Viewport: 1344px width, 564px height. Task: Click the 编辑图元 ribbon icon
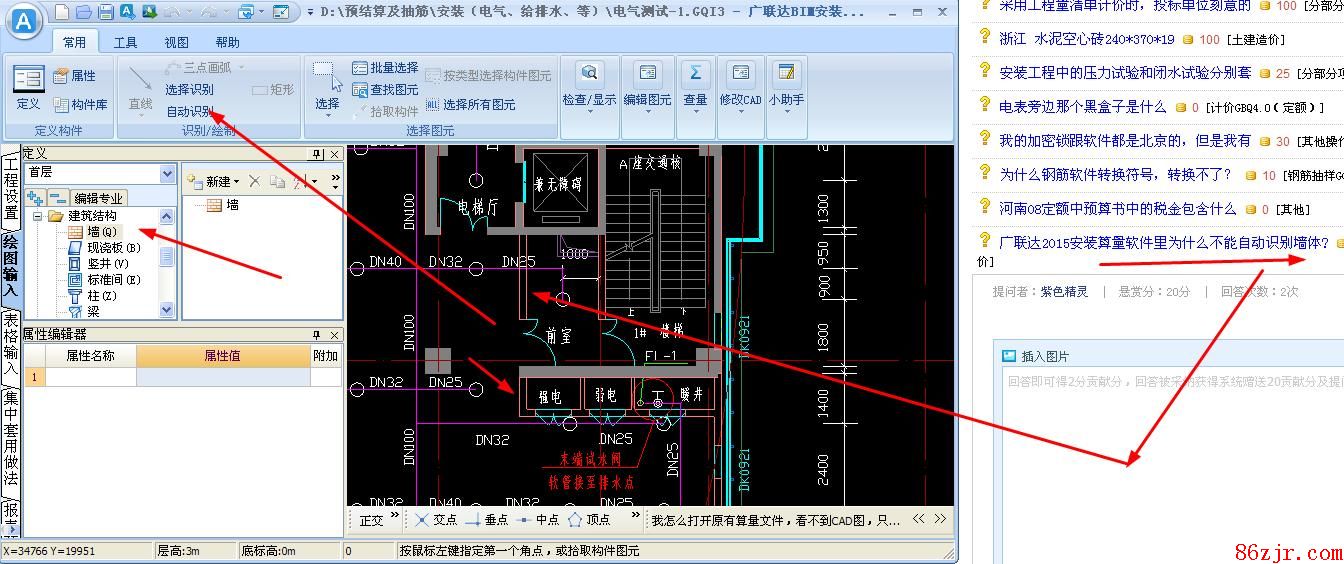coord(647,85)
